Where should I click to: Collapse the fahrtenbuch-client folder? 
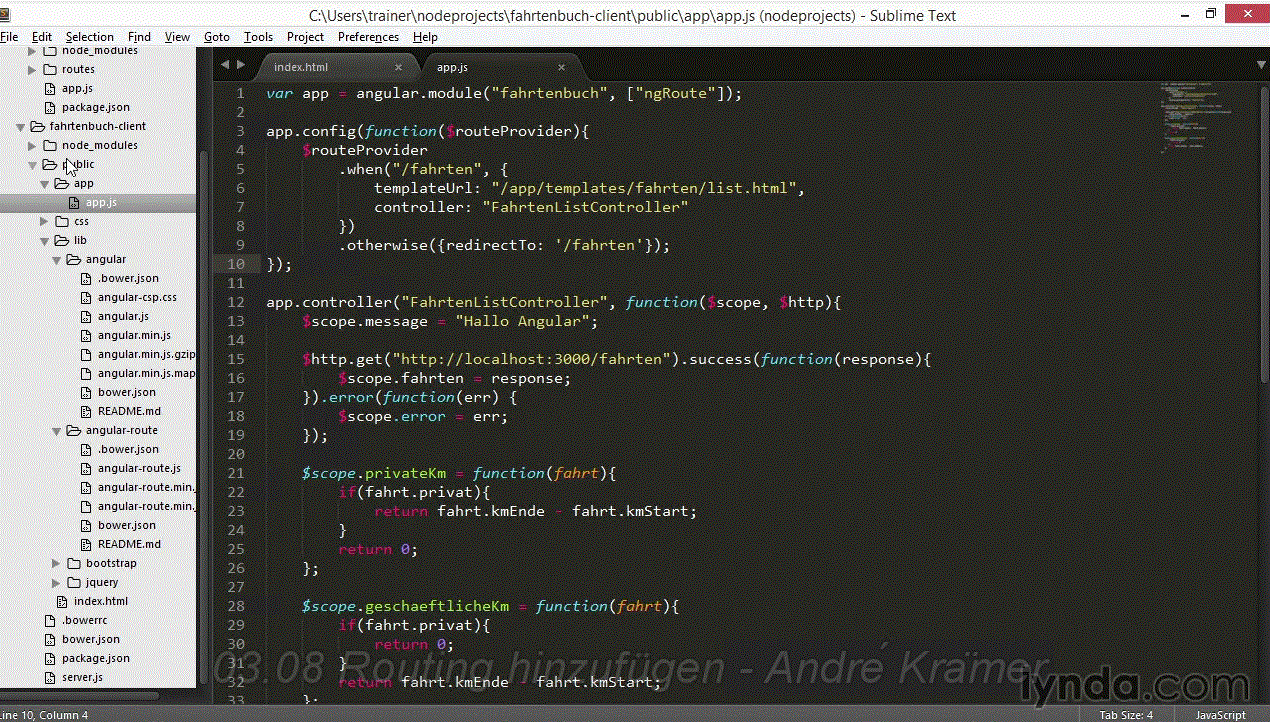(x=21, y=127)
